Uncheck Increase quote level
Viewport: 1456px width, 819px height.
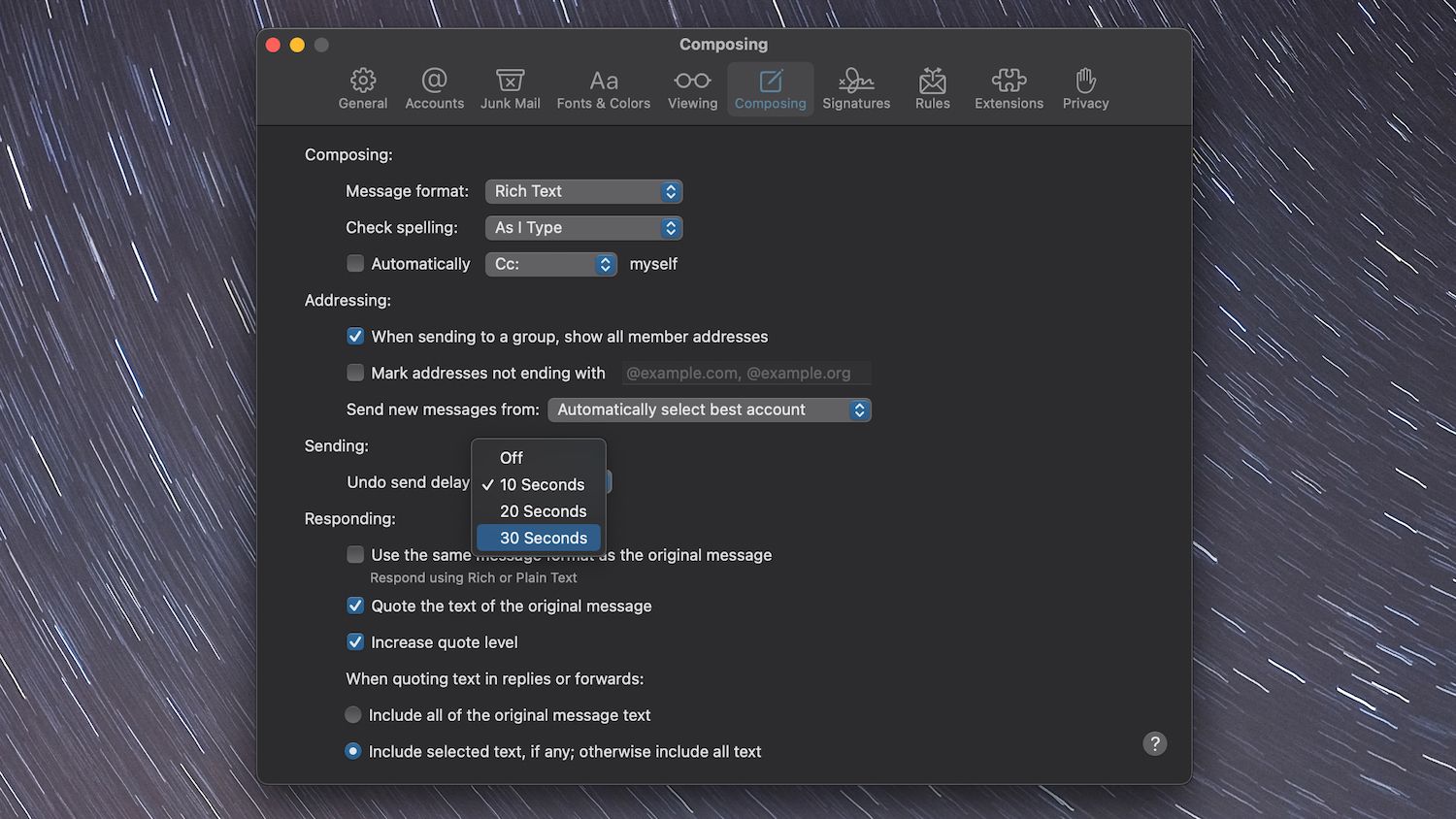pos(355,641)
